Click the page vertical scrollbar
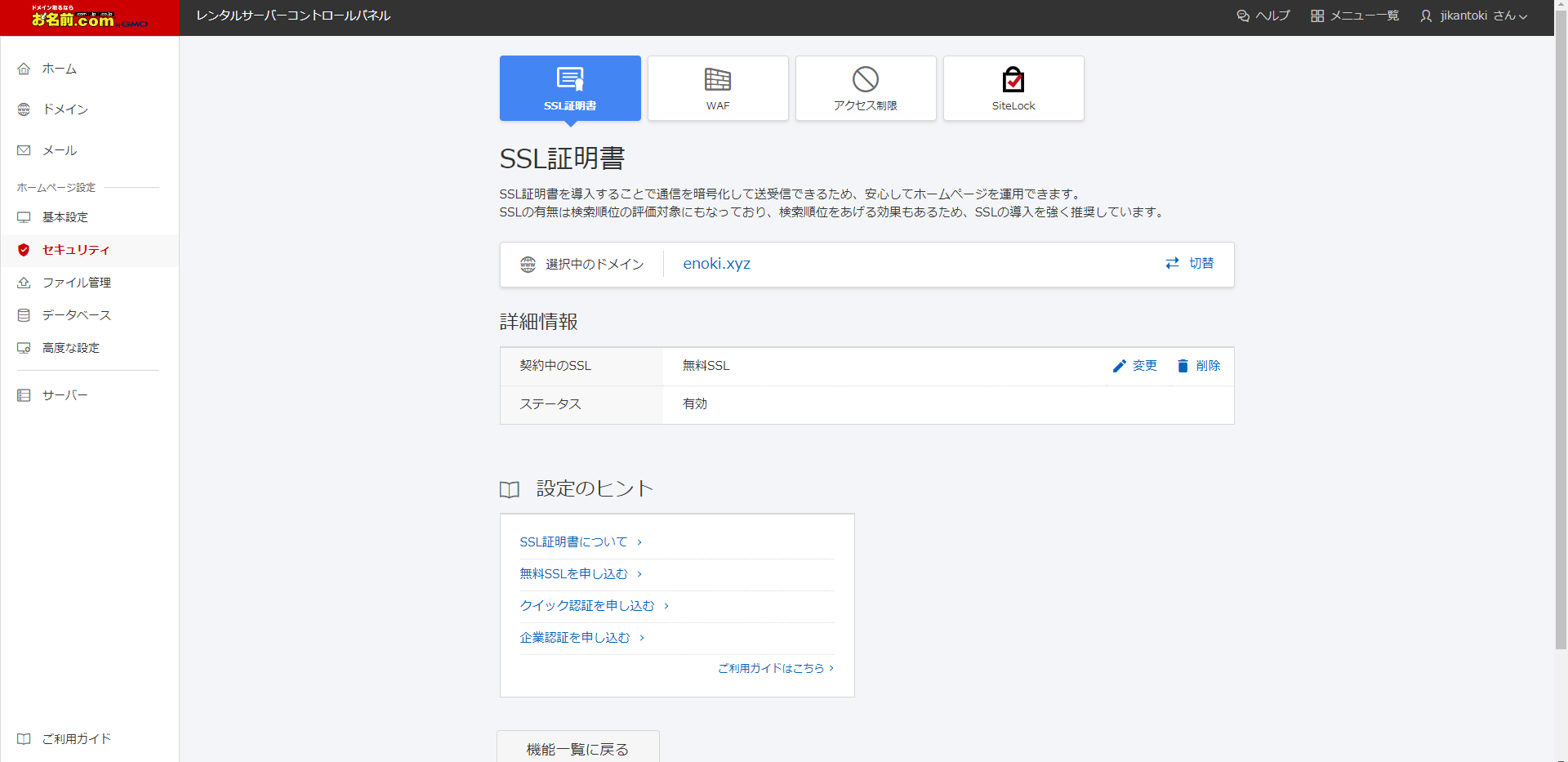The width and height of the screenshot is (1568, 762). 1561,327
